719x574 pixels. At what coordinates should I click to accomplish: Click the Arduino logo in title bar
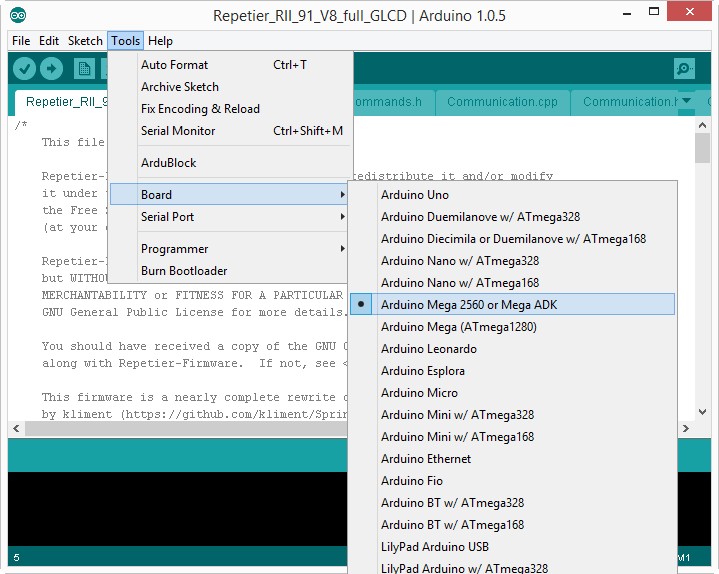coord(18,15)
